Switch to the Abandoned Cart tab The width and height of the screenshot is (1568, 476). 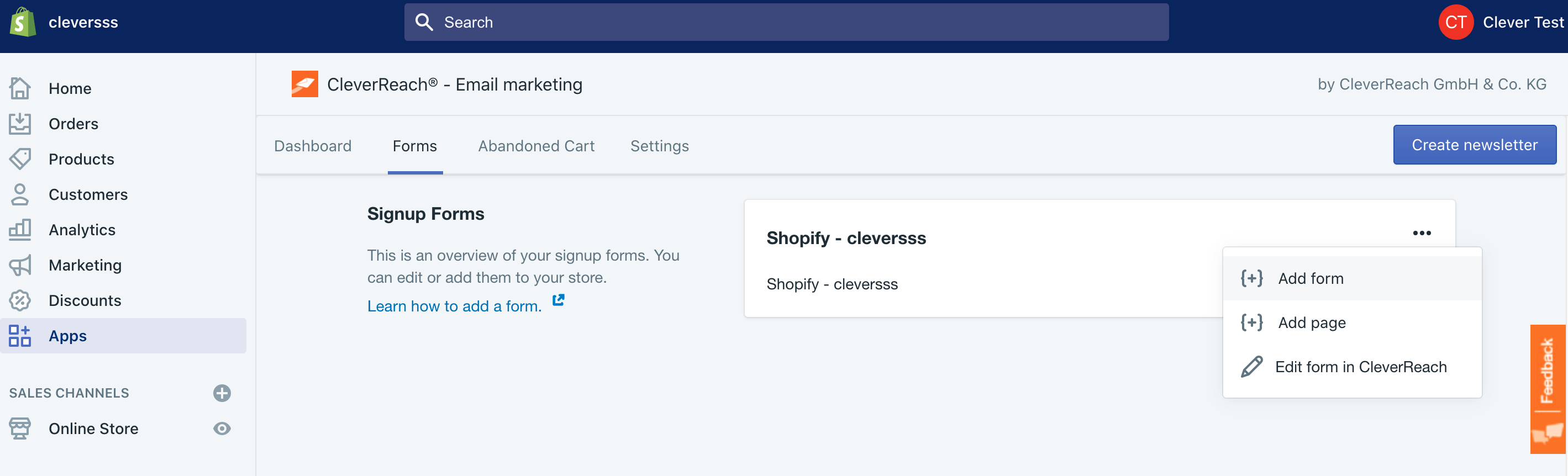point(536,146)
